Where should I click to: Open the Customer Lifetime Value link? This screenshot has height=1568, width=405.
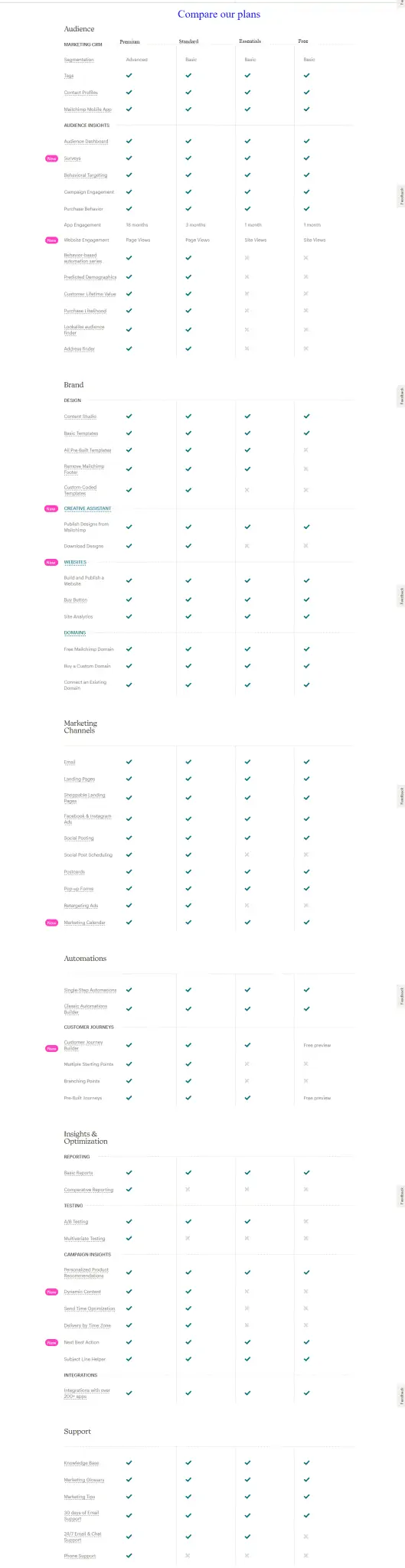tap(90, 294)
